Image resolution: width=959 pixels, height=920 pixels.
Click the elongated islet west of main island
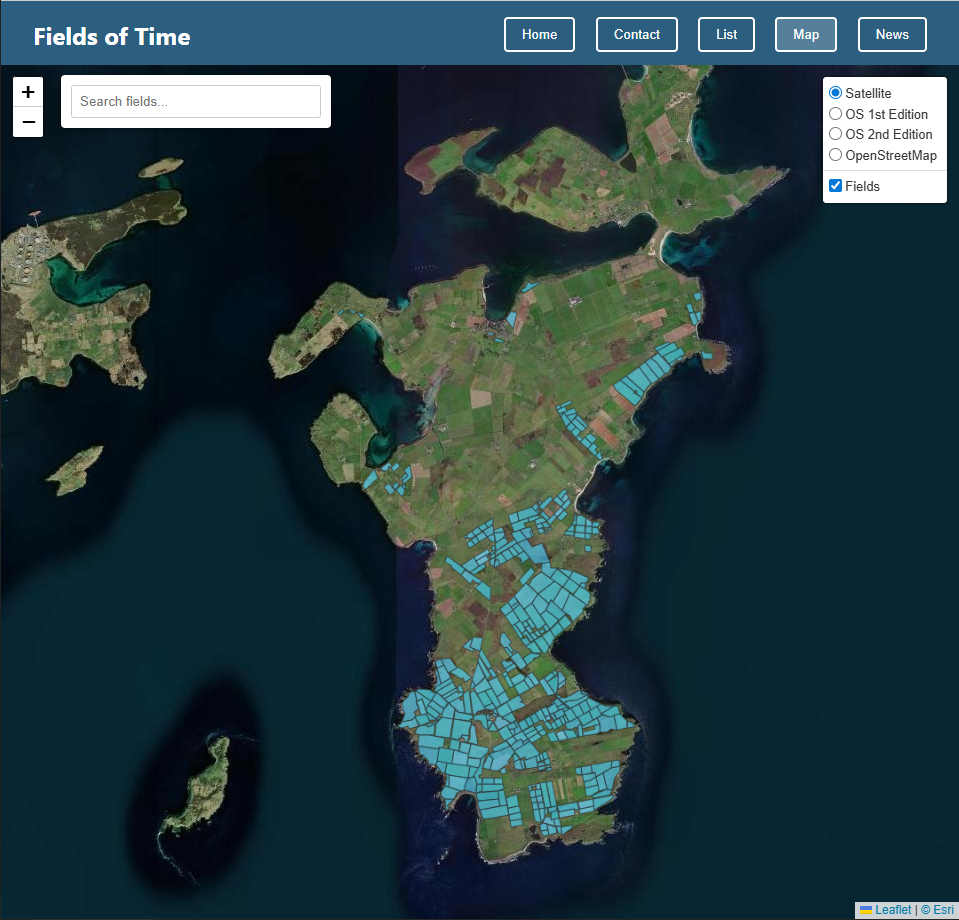pyautogui.click(x=76, y=469)
